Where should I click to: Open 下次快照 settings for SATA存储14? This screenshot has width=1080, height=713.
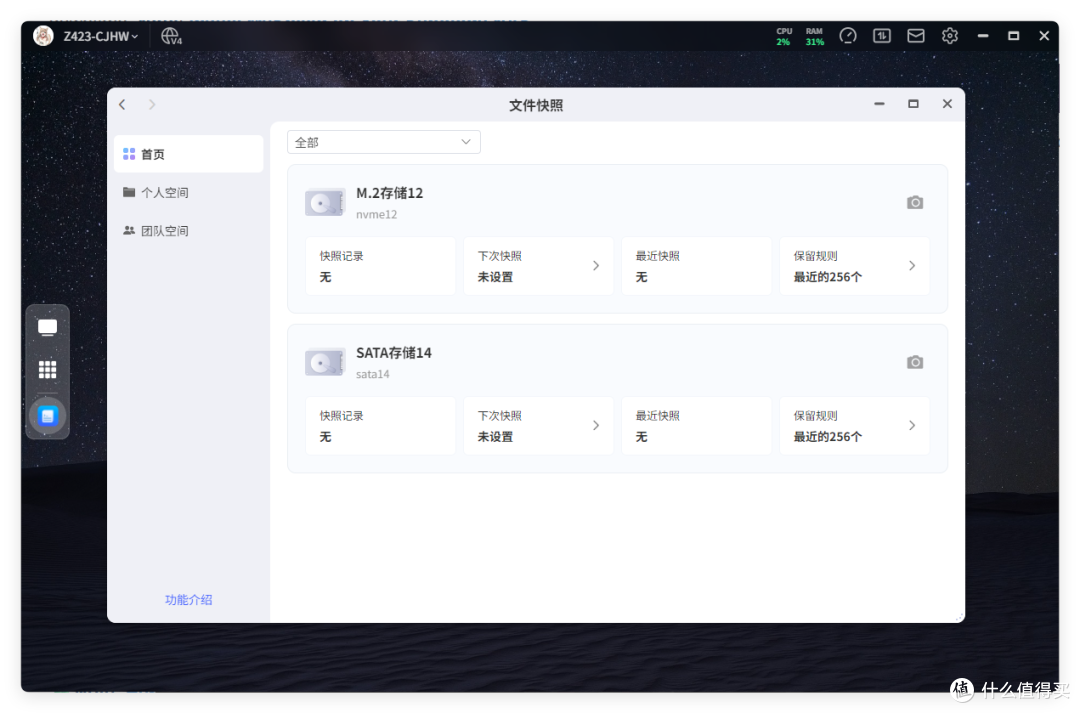tap(539, 426)
